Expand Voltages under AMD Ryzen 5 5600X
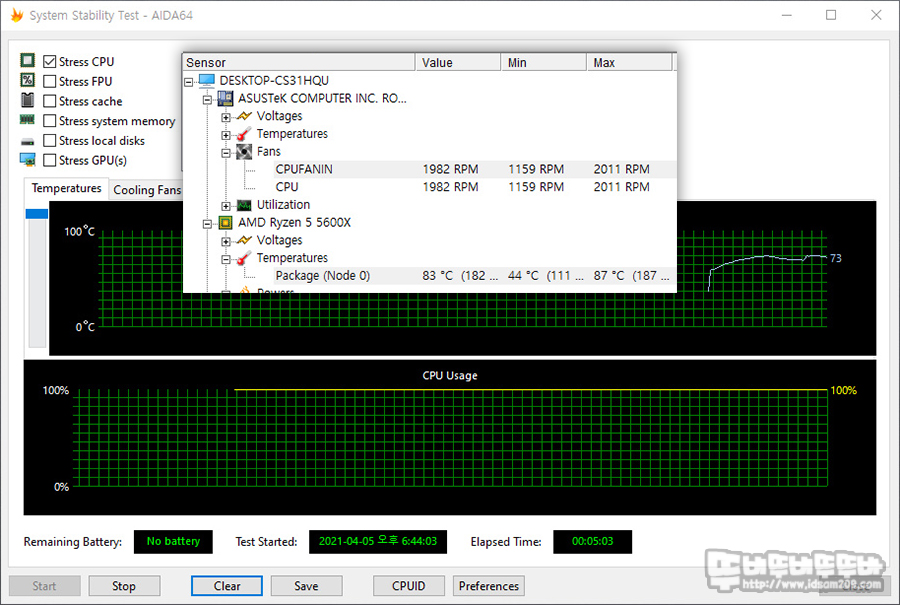This screenshot has height=605, width=900. click(226, 242)
